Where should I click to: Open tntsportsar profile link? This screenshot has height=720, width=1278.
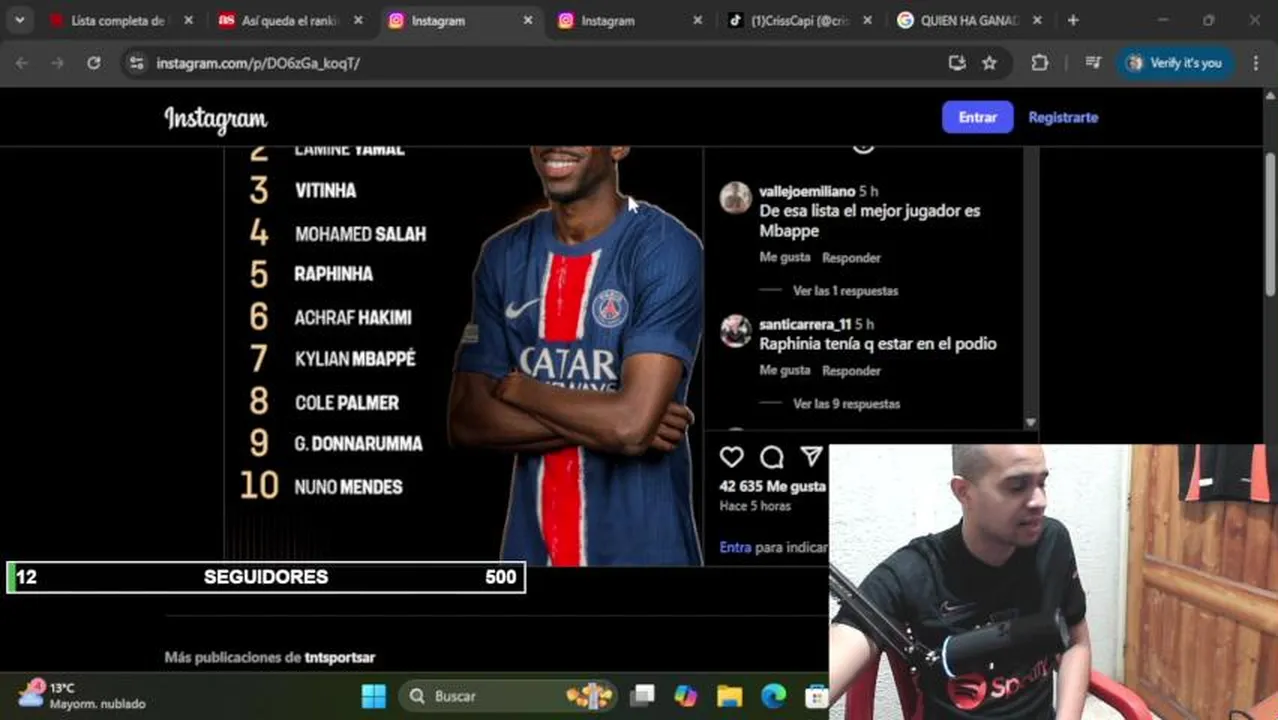pyautogui.click(x=340, y=658)
